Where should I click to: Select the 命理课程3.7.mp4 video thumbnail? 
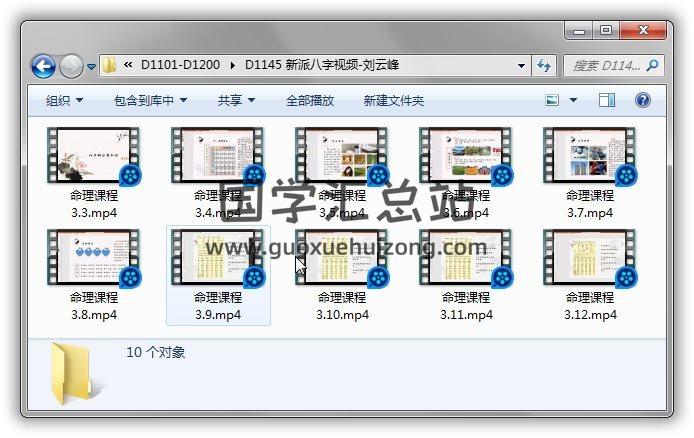[589, 155]
